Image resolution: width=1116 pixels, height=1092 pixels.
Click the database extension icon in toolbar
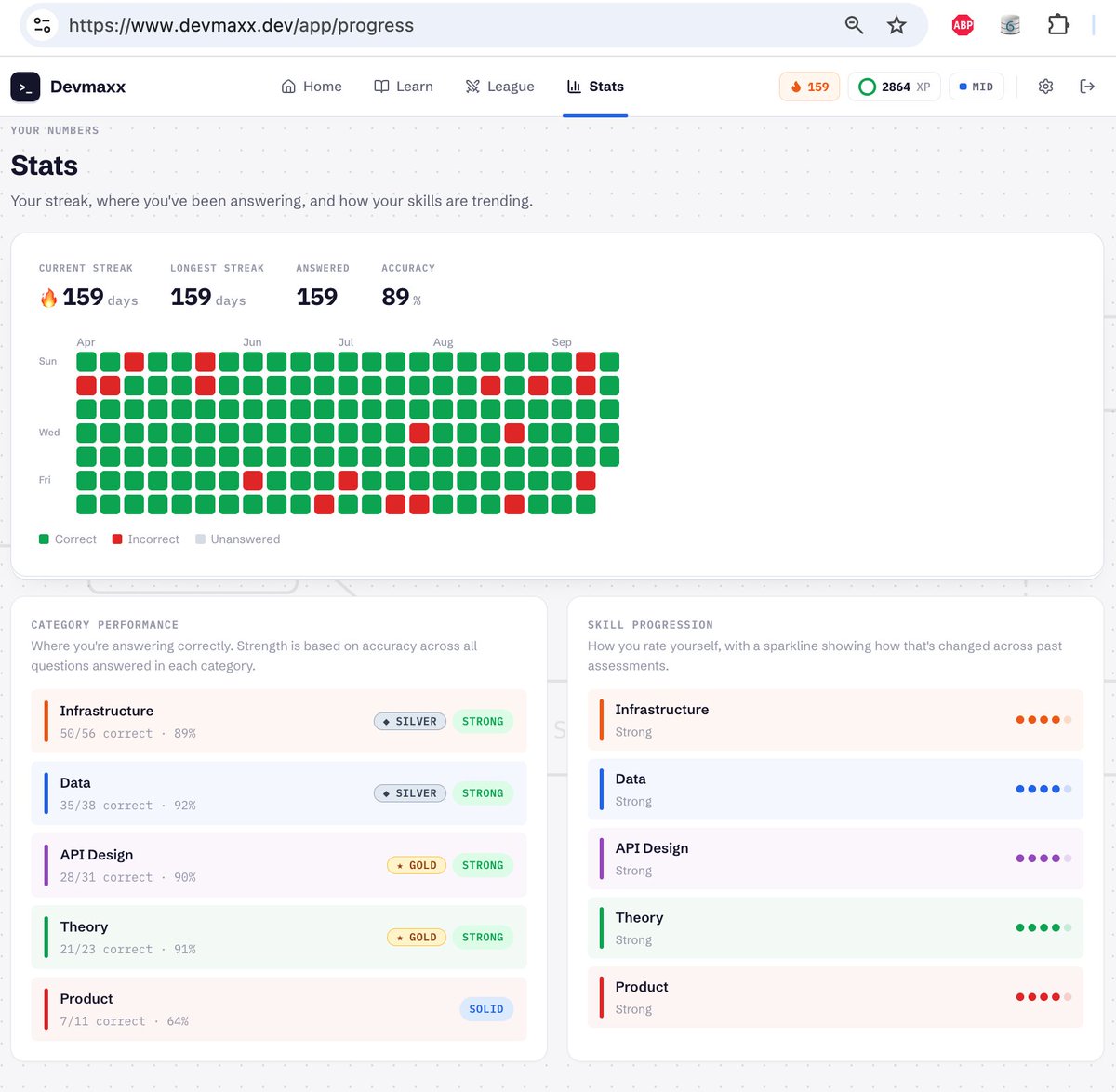point(1010,25)
